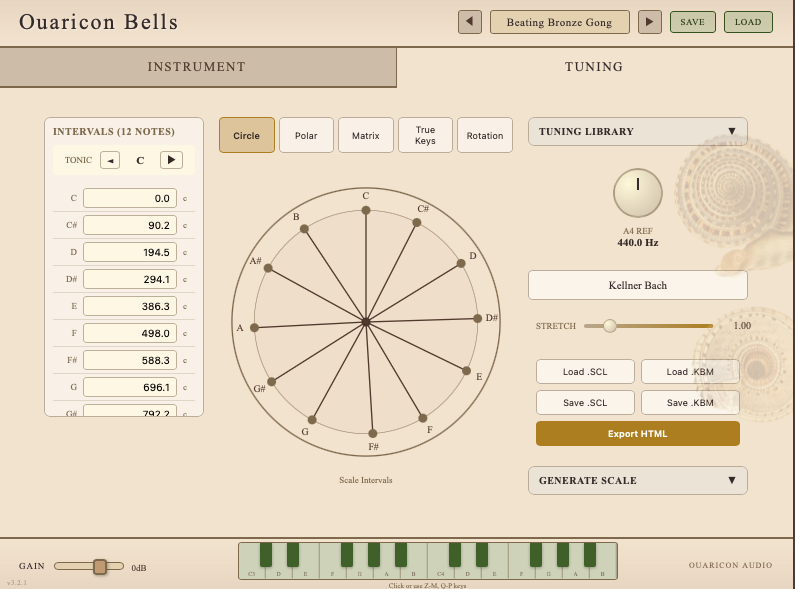795x589 pixels.
Task: Select the Circle view mode
Action: (x=247, y=135)
